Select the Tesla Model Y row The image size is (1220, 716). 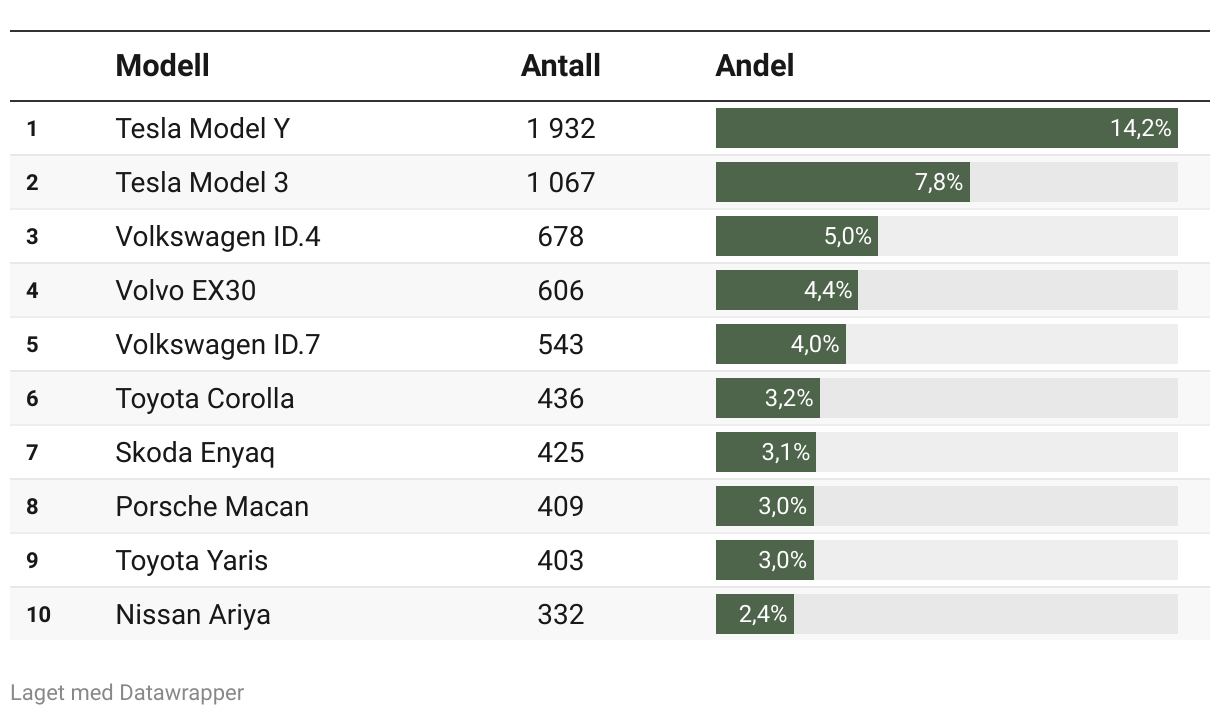pos(610,128)
